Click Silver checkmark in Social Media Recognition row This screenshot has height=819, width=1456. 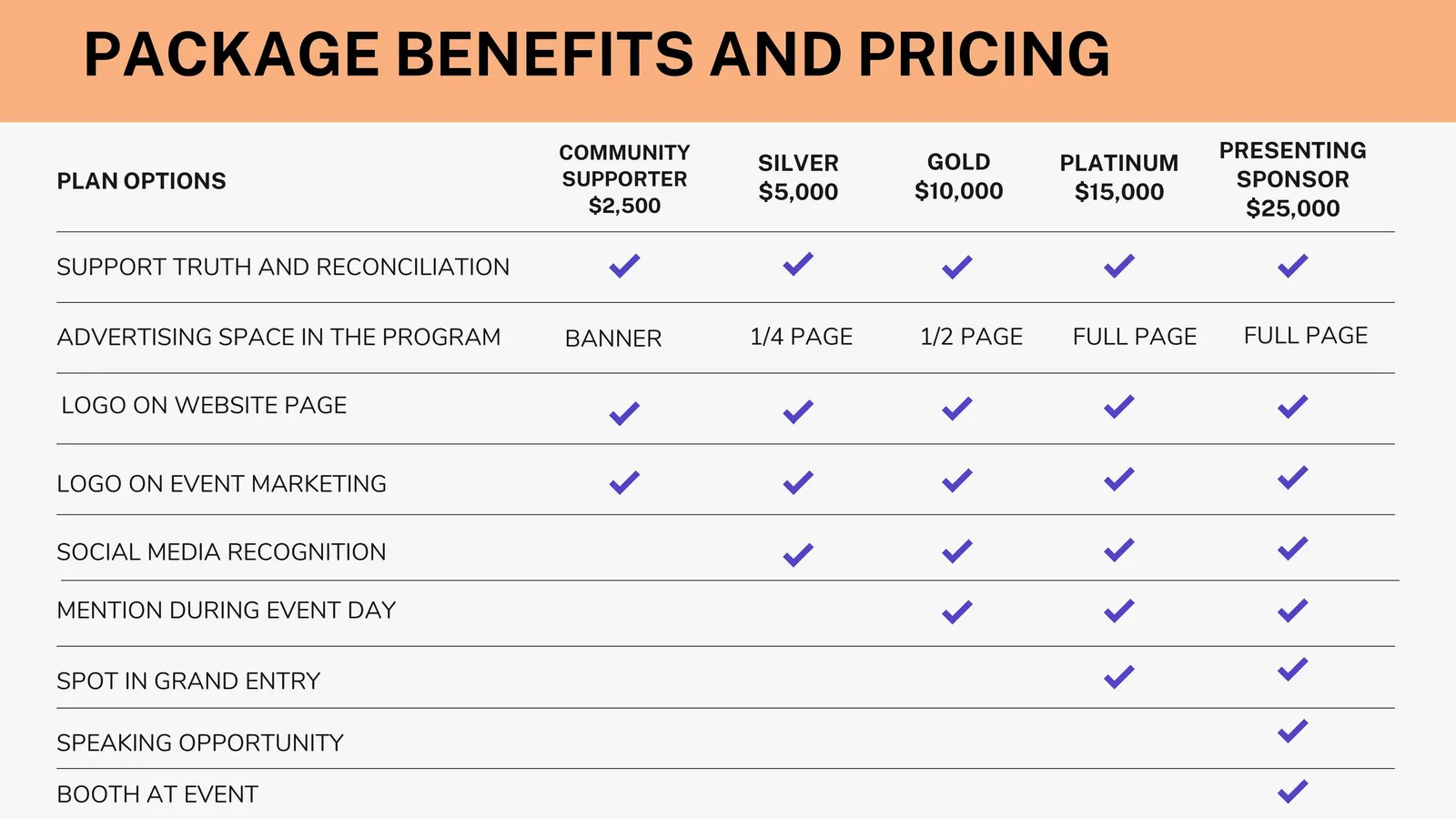point(798,554)
